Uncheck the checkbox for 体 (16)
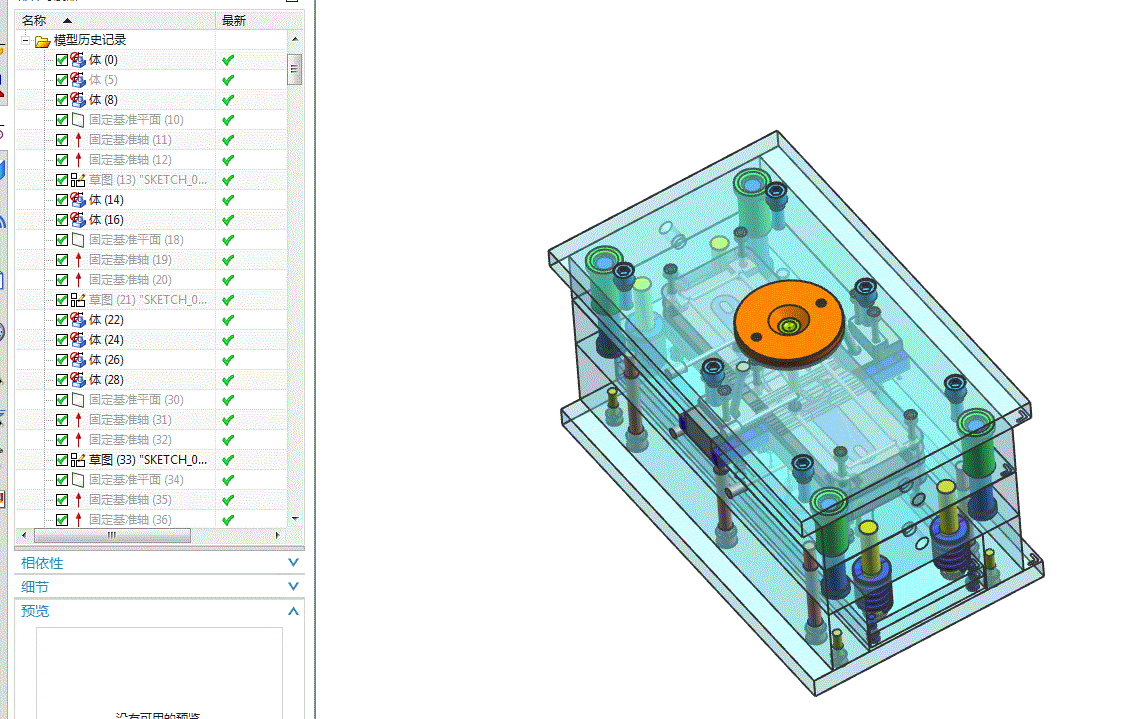The image size is (1133, 719). [62, 220]
